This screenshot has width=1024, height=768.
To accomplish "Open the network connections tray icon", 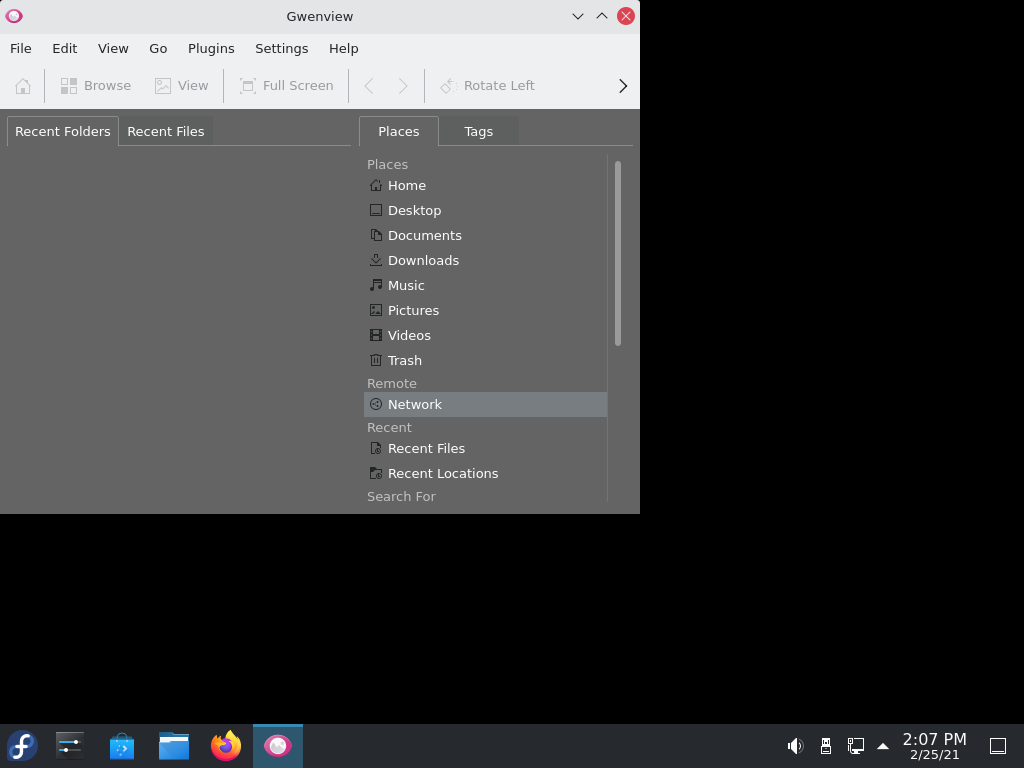I will tap(856, 746).
